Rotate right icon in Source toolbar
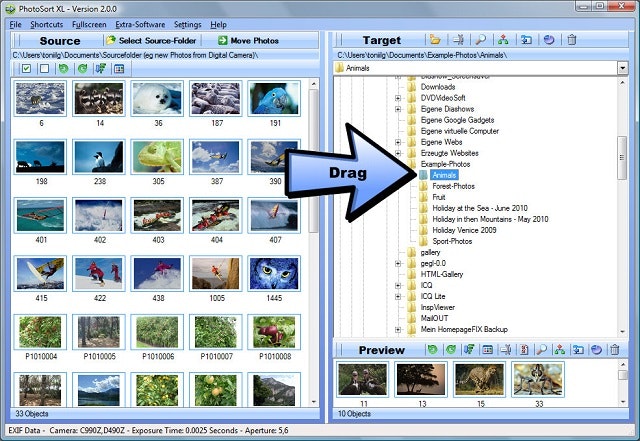 tap(82, 69)
